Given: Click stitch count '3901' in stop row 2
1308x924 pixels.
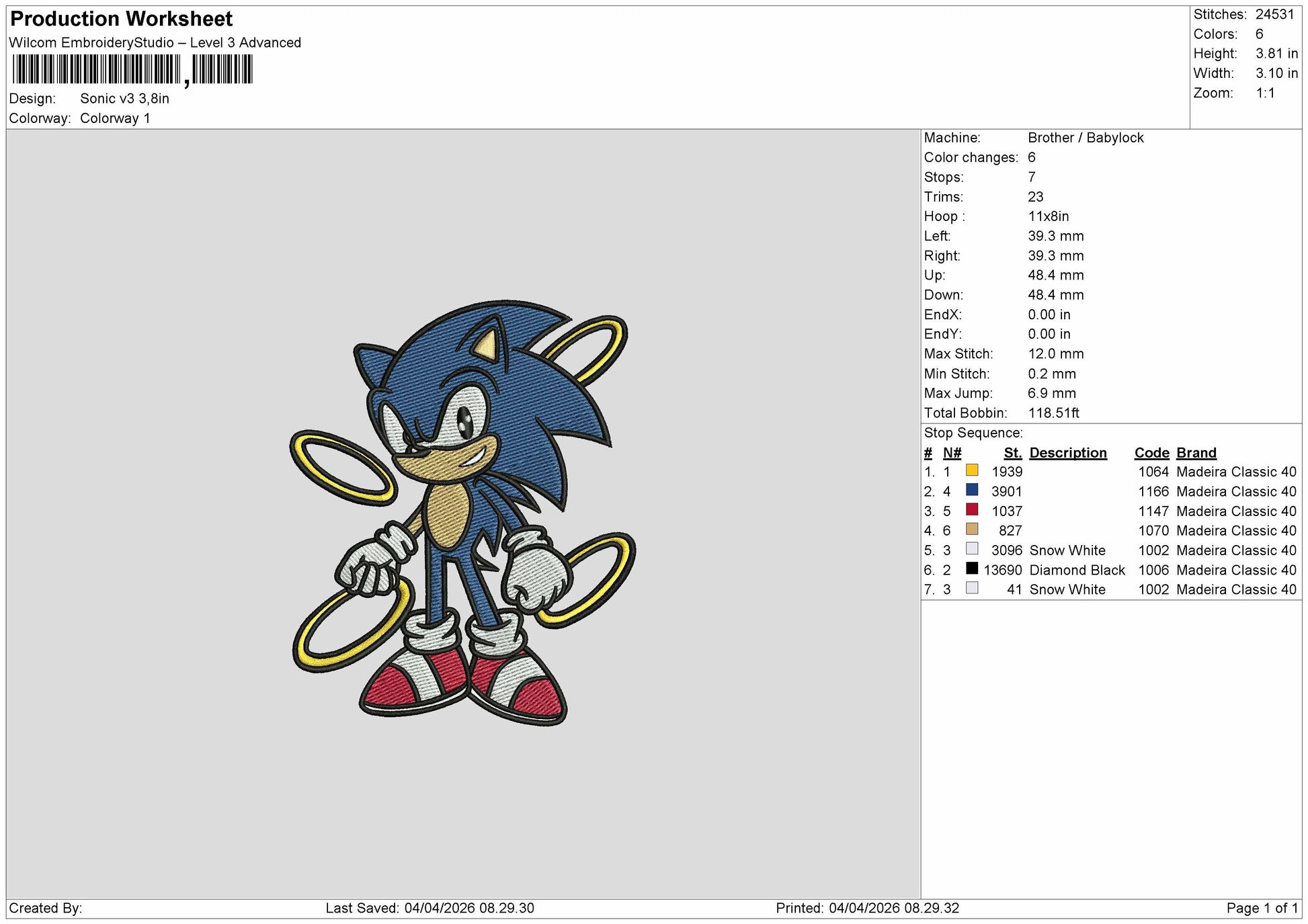Looking at the screenshot, I should 1007,492.
